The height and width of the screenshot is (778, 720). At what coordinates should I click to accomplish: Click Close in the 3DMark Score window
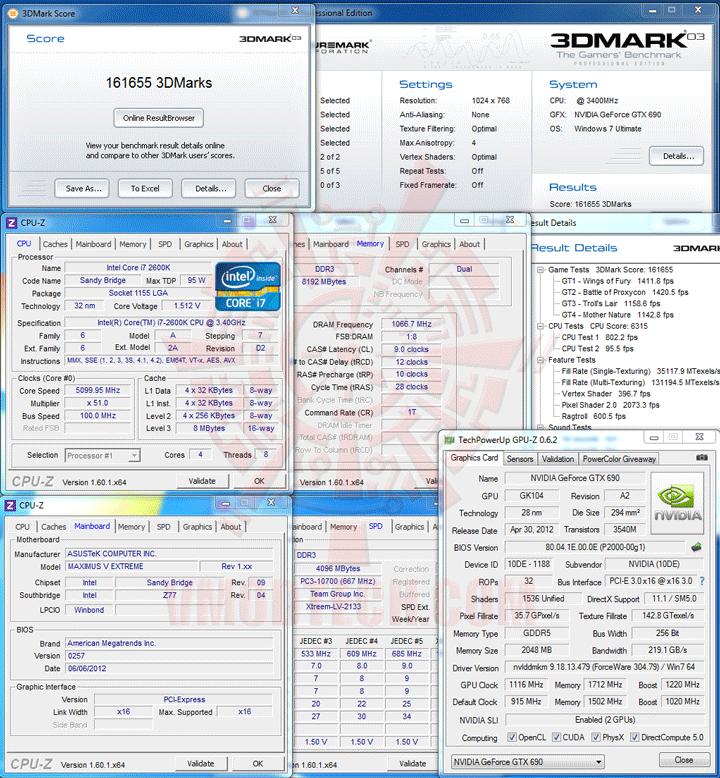tap(272, 189)
